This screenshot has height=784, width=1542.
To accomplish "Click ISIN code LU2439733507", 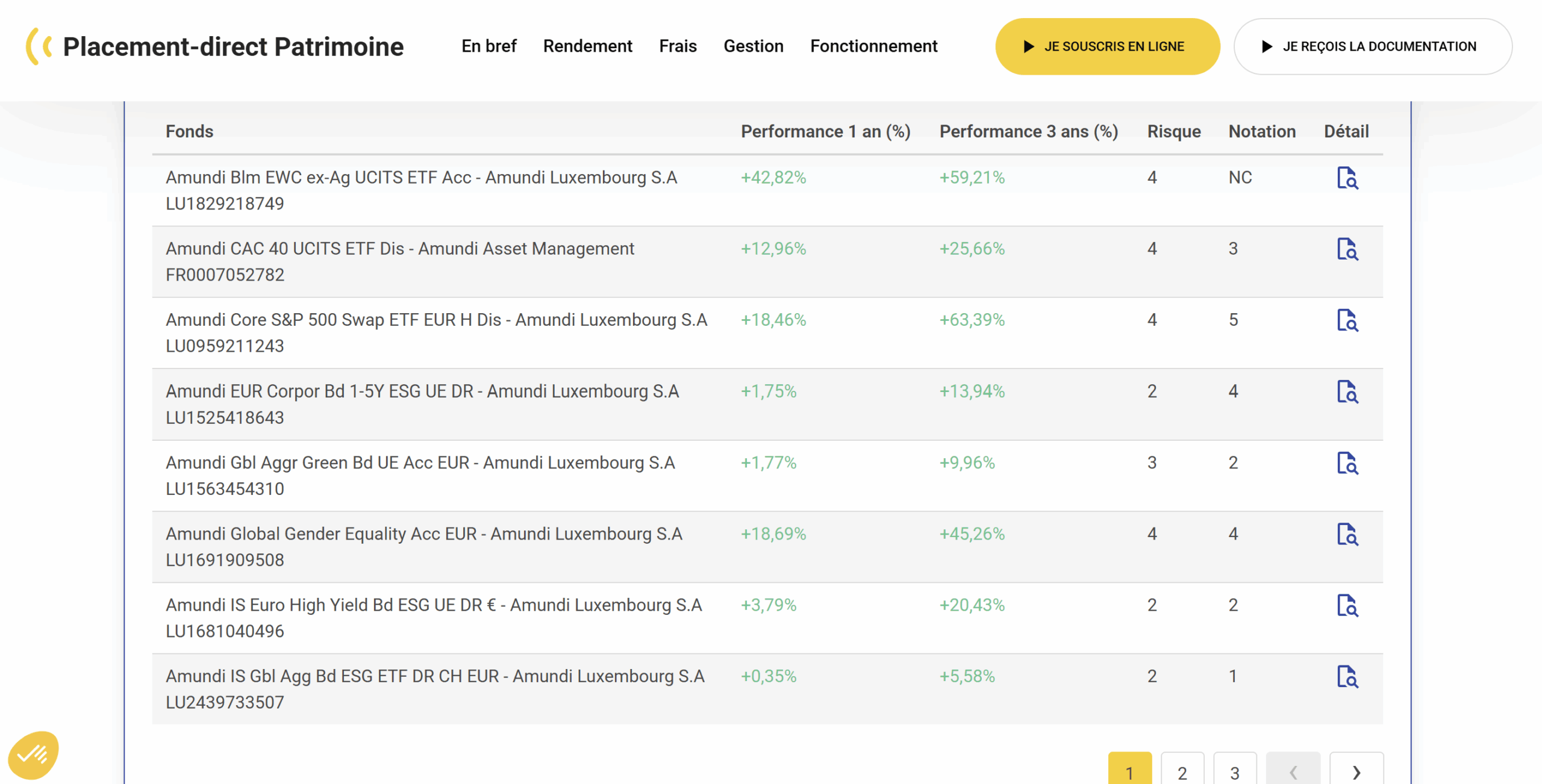I will point(225,702).
